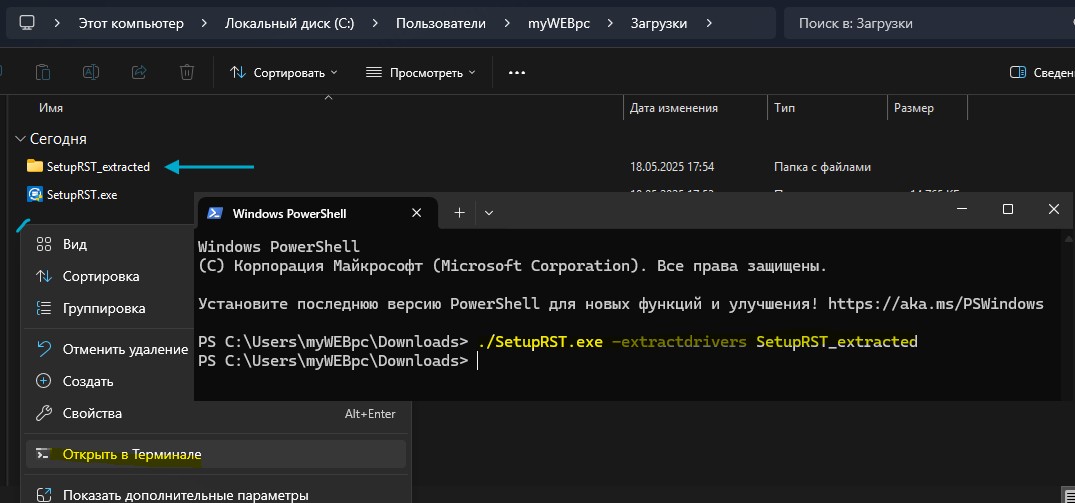Click the Delete trash icon in toolbar
This screenshot has width=1075, height=503.
coord(186,73)
